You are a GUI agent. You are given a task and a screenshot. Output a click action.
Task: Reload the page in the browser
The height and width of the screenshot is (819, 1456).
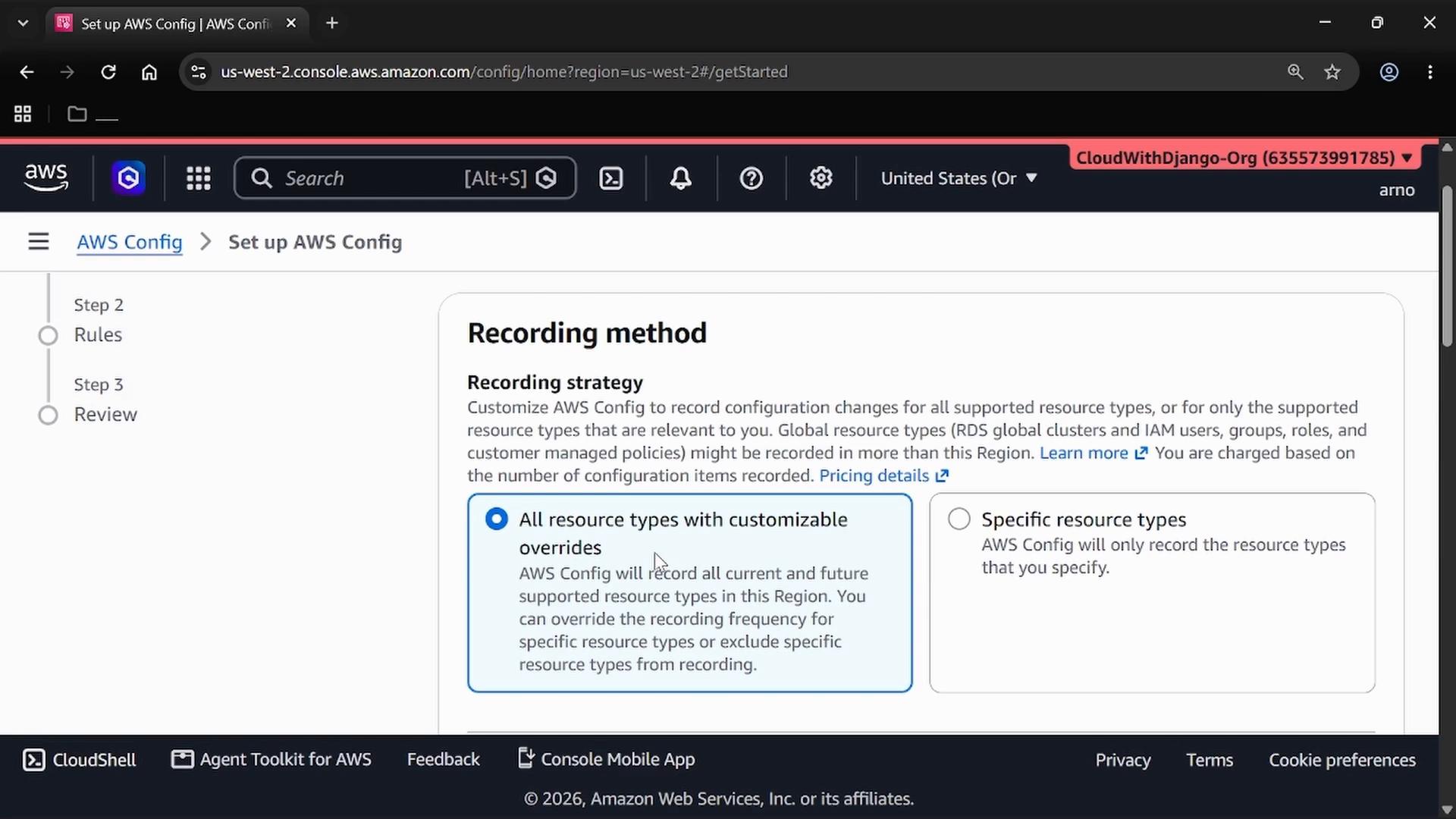pyautogui.click(x=108, y=72)
